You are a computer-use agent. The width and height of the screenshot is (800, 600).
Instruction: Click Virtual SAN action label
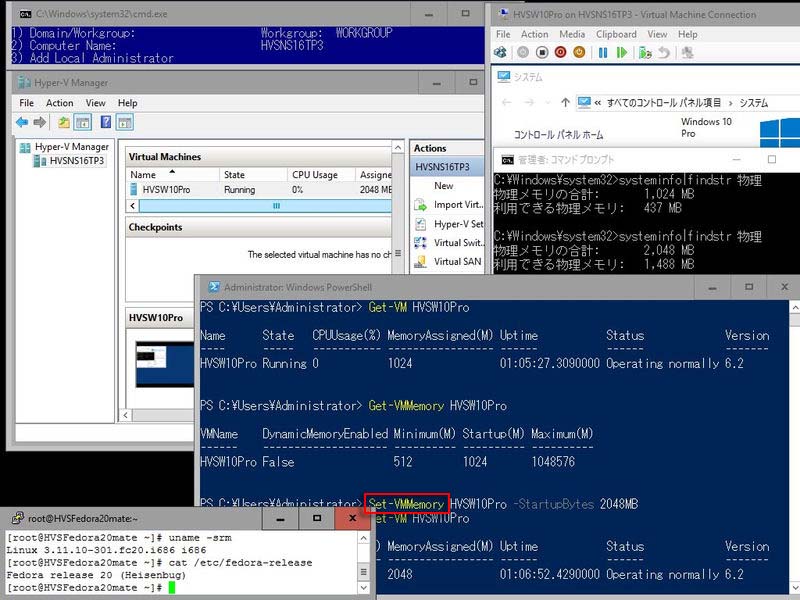click(x=458, y=262)
